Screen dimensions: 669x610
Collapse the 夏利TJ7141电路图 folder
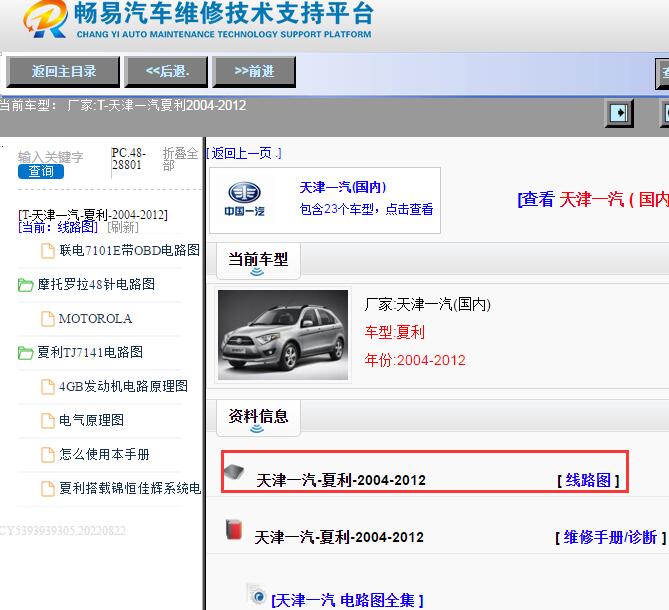click(x=90, y=352)
